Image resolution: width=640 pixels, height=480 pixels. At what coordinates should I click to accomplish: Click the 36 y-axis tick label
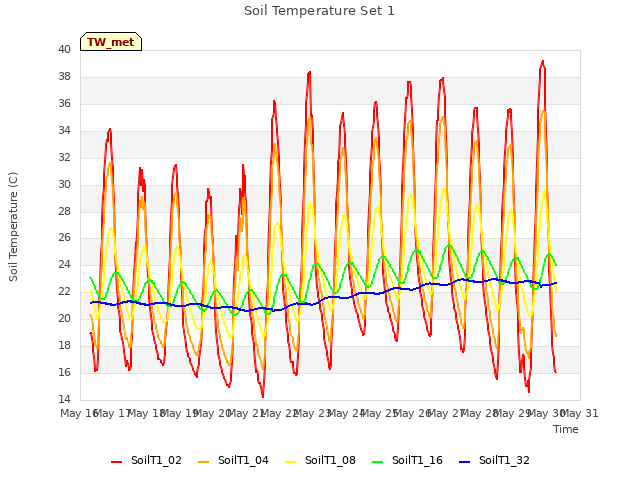[x=64, y=103]
